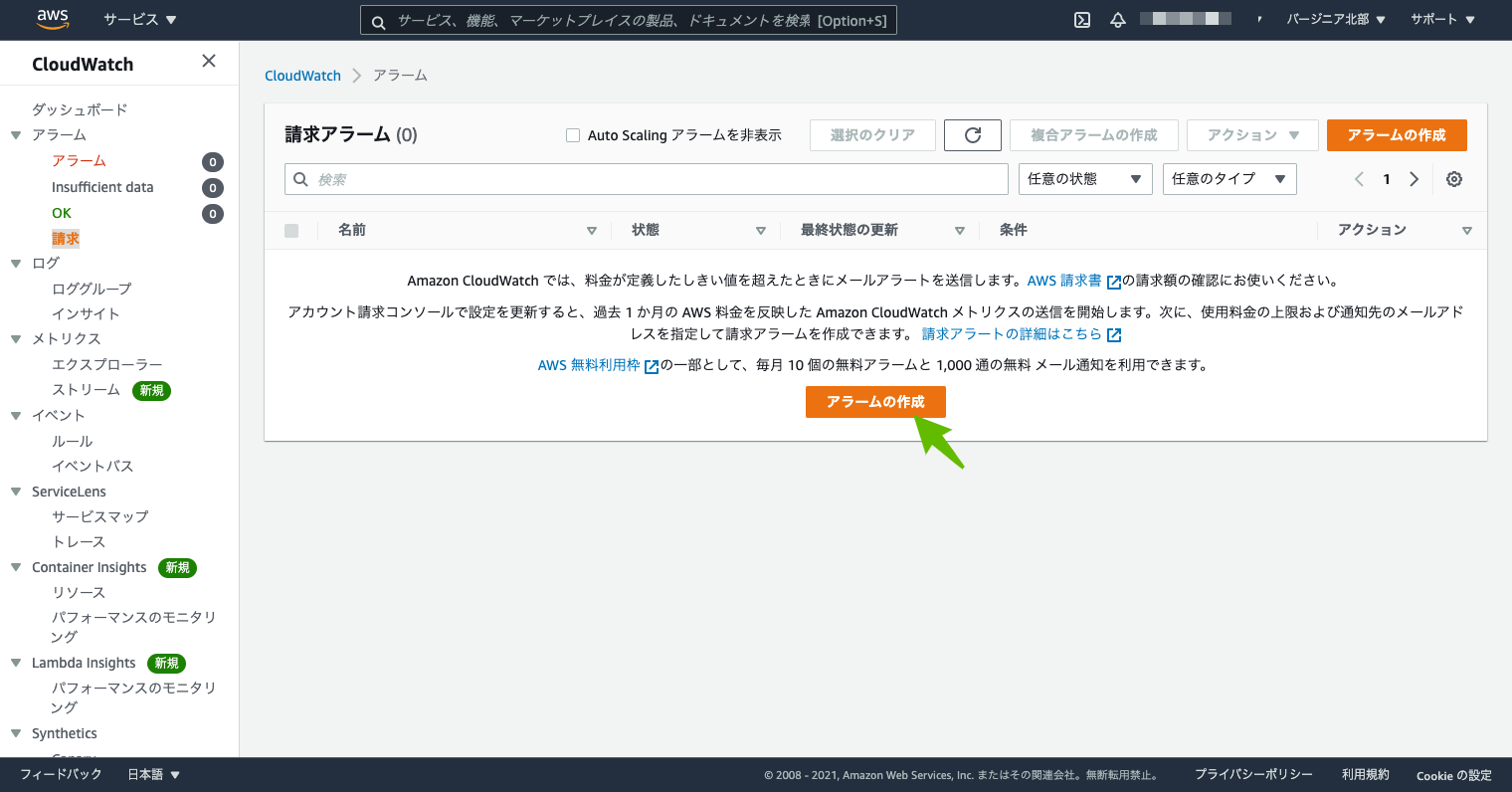Focus the top AWS services search box
Image resolution: width=1512 pixels, height=792 pixels.
click(629, 20)
